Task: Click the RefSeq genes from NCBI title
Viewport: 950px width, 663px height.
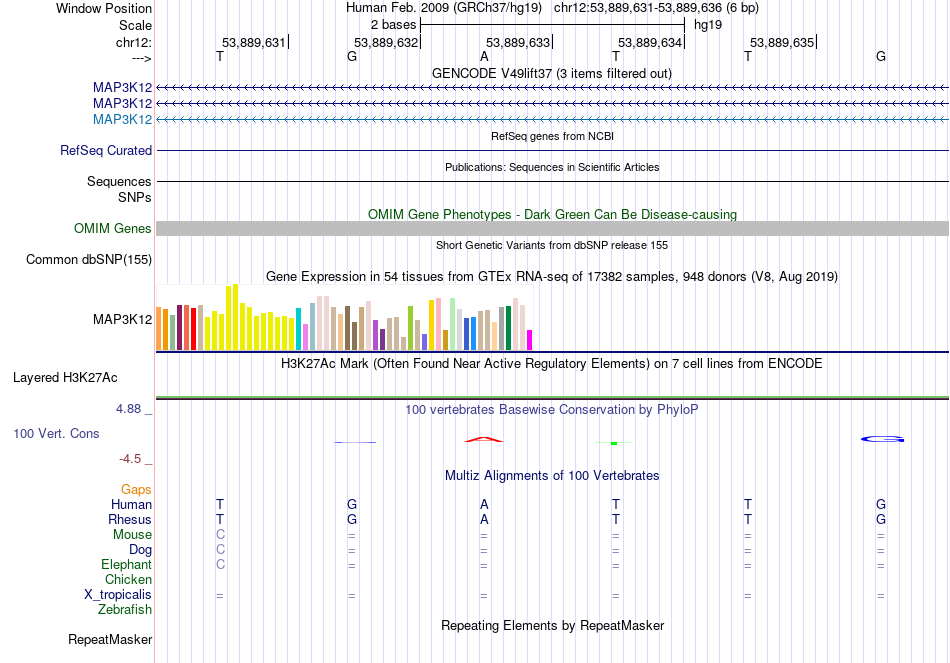Action: (552, 136)
